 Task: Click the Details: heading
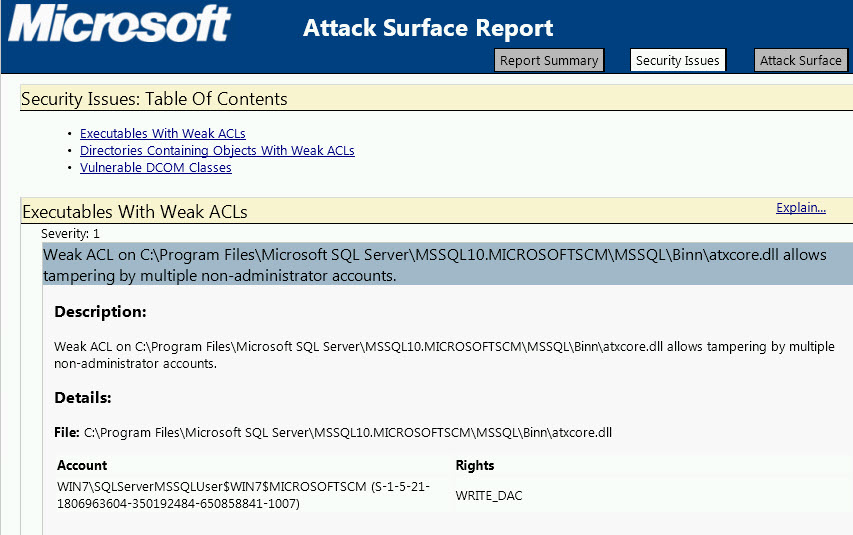pos(83,397)
